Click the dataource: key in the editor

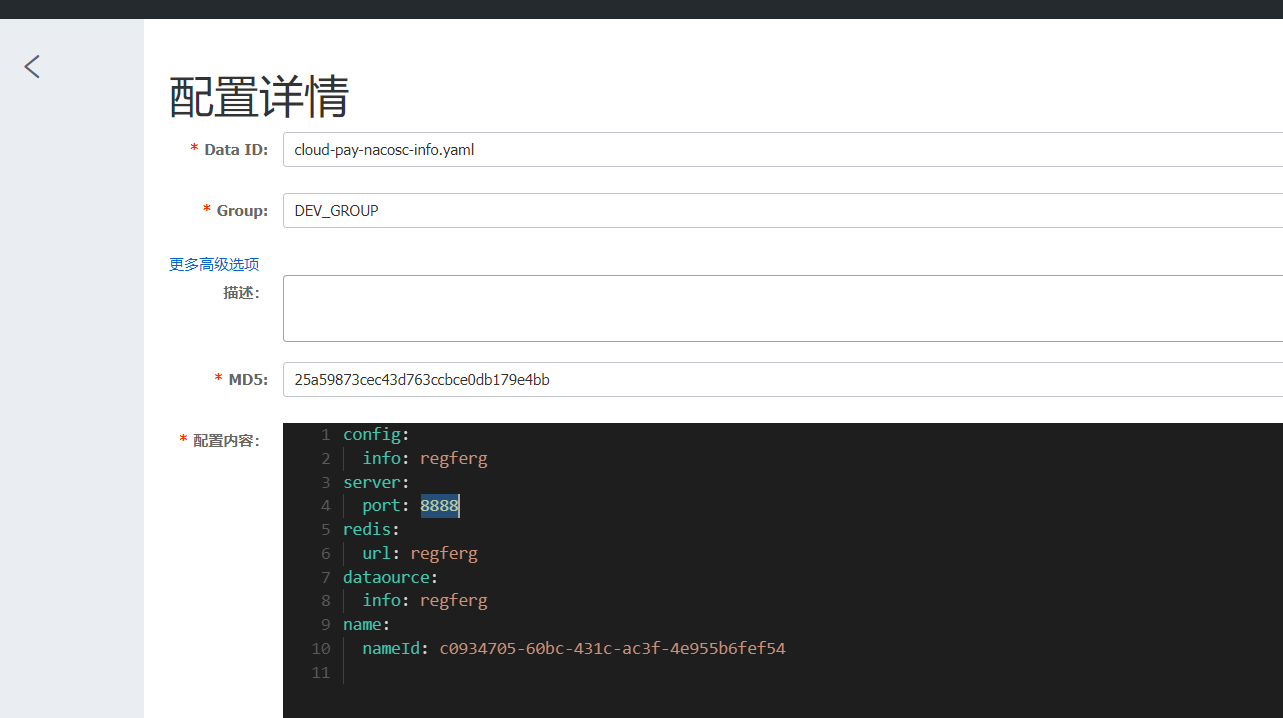coord(390,577)
